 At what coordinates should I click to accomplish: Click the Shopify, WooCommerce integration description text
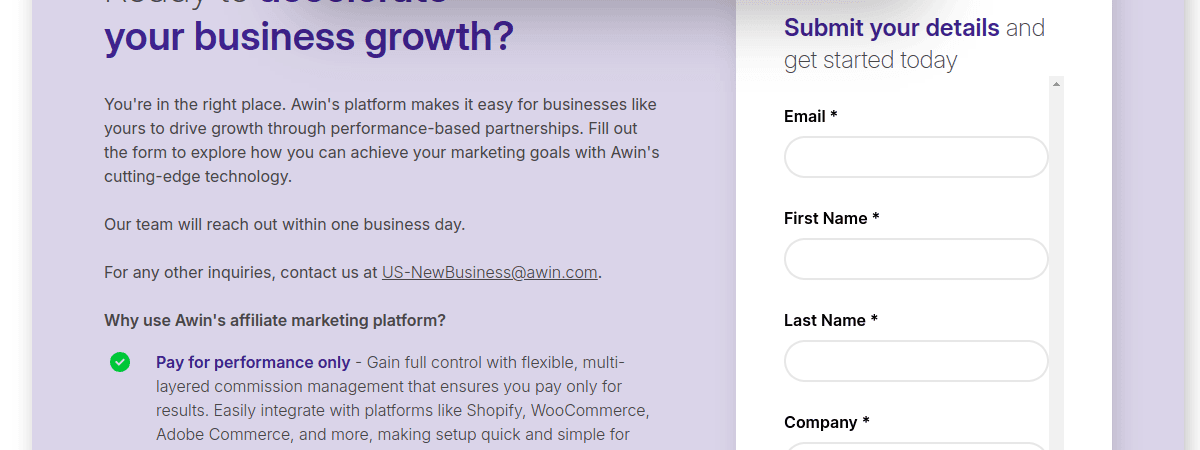coord(403,410)
